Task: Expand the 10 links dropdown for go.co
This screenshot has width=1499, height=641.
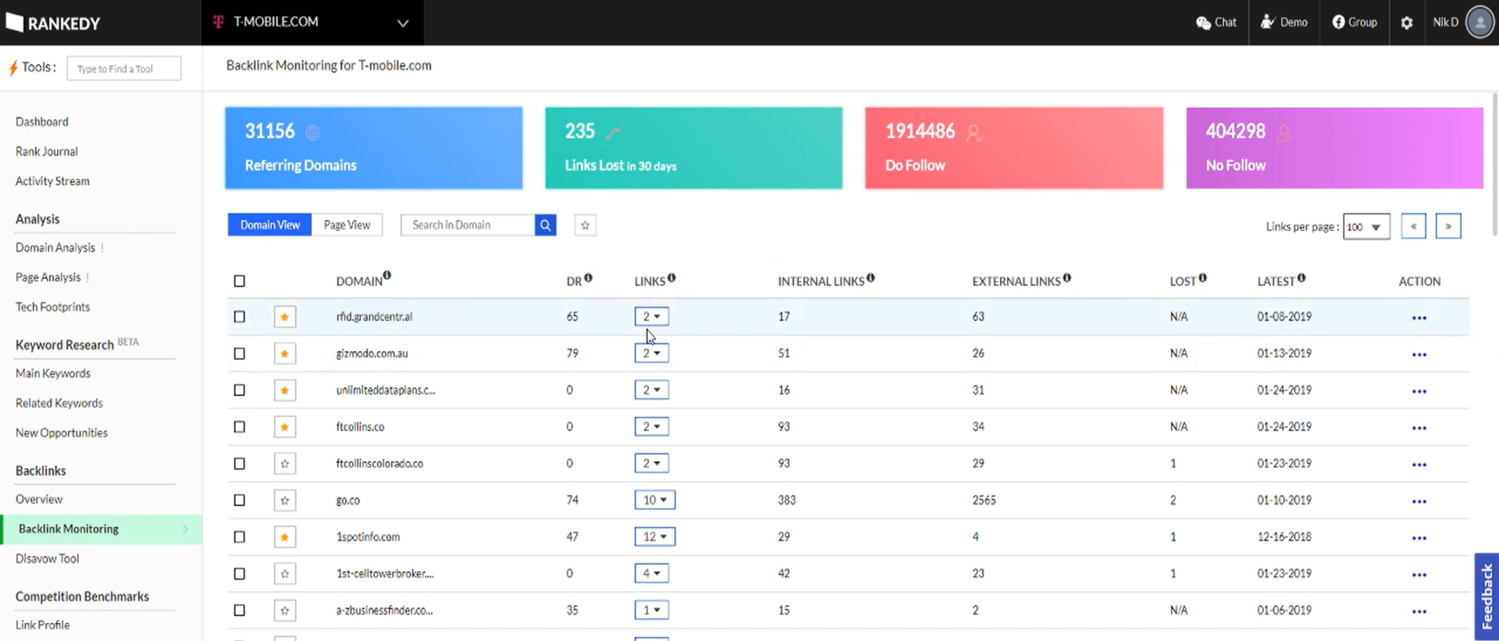Action: [x=655, y=500]
